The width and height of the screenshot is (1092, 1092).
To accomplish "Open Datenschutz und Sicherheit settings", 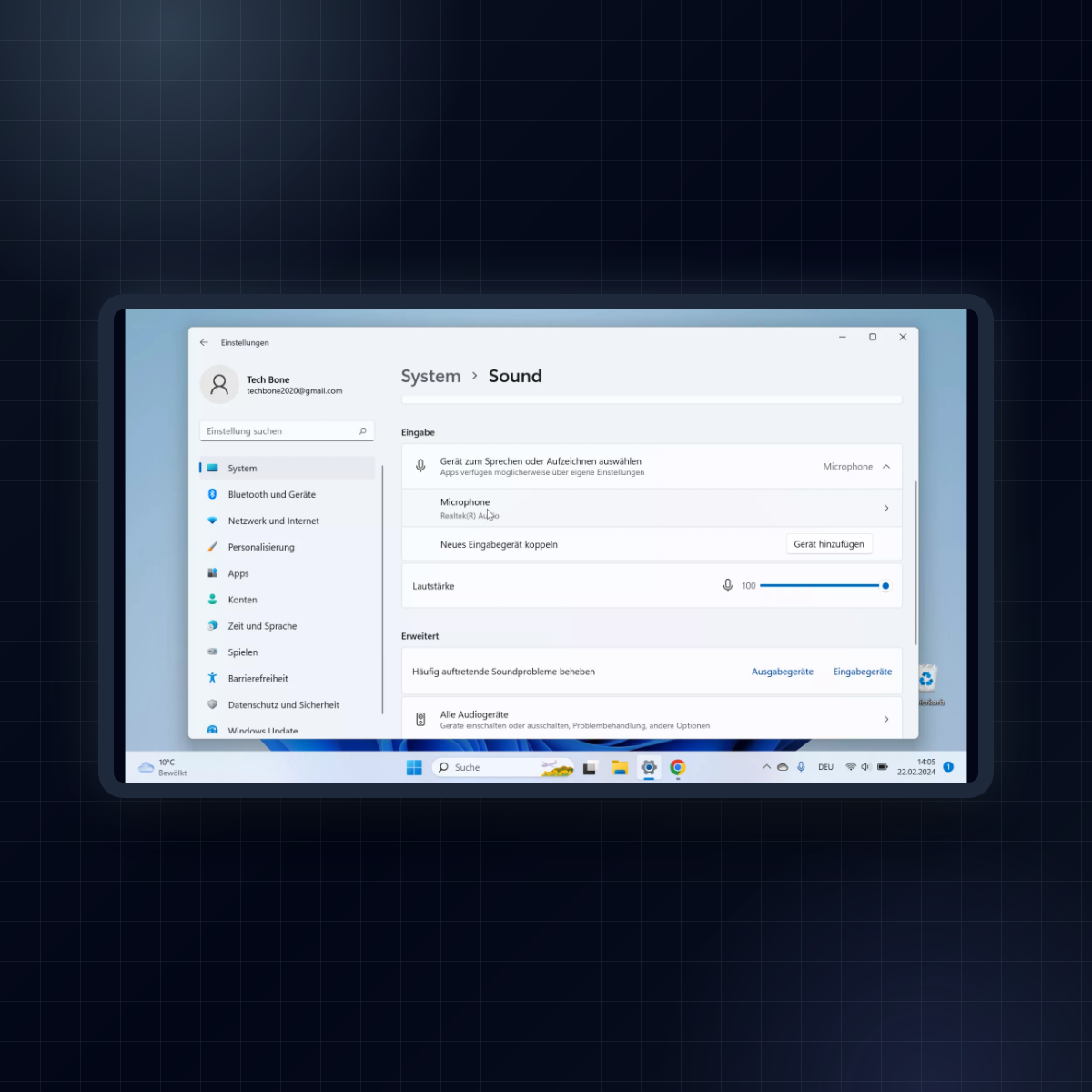I will point(287,705).
